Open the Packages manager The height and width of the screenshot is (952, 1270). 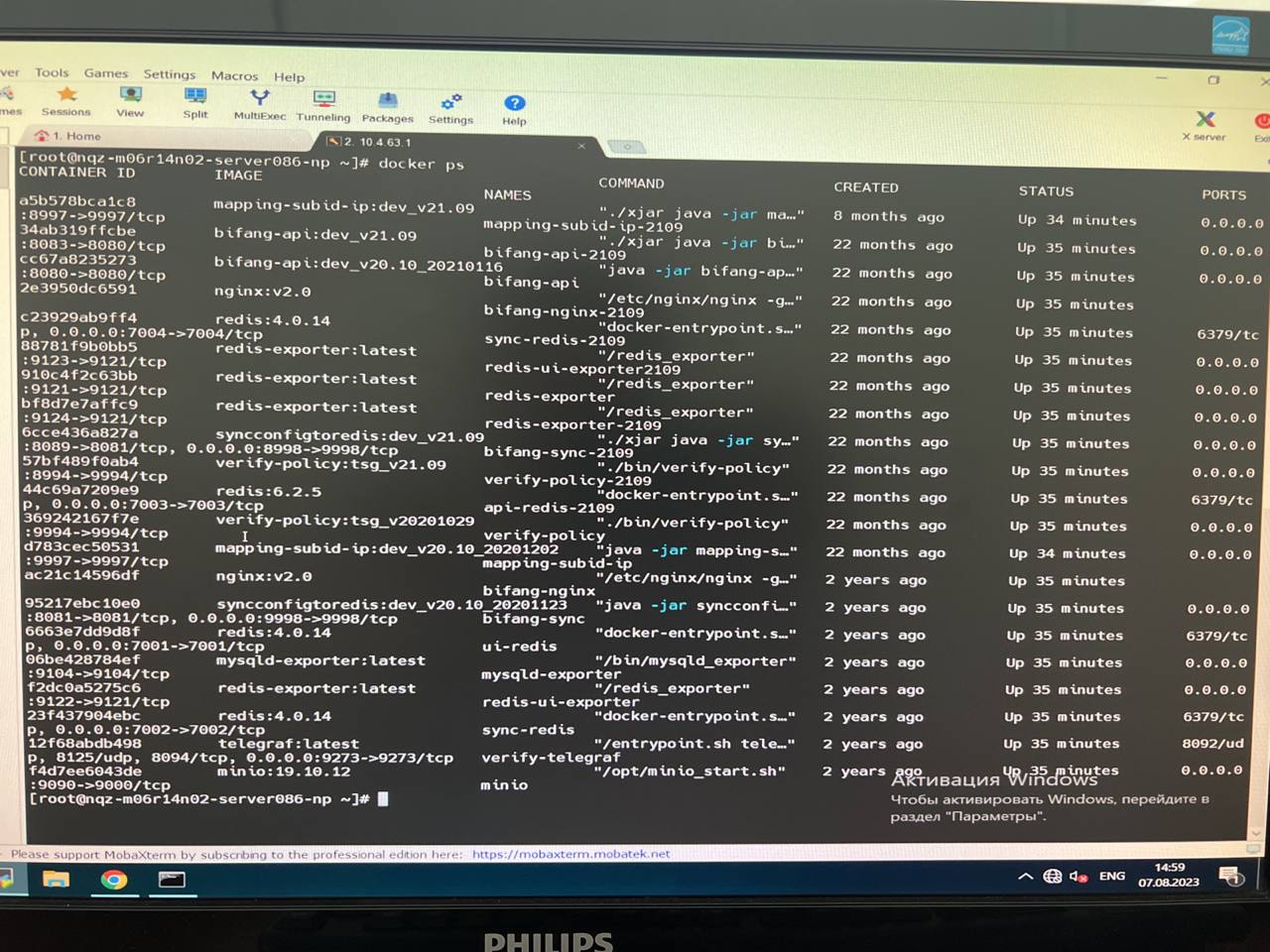(387, 104)
